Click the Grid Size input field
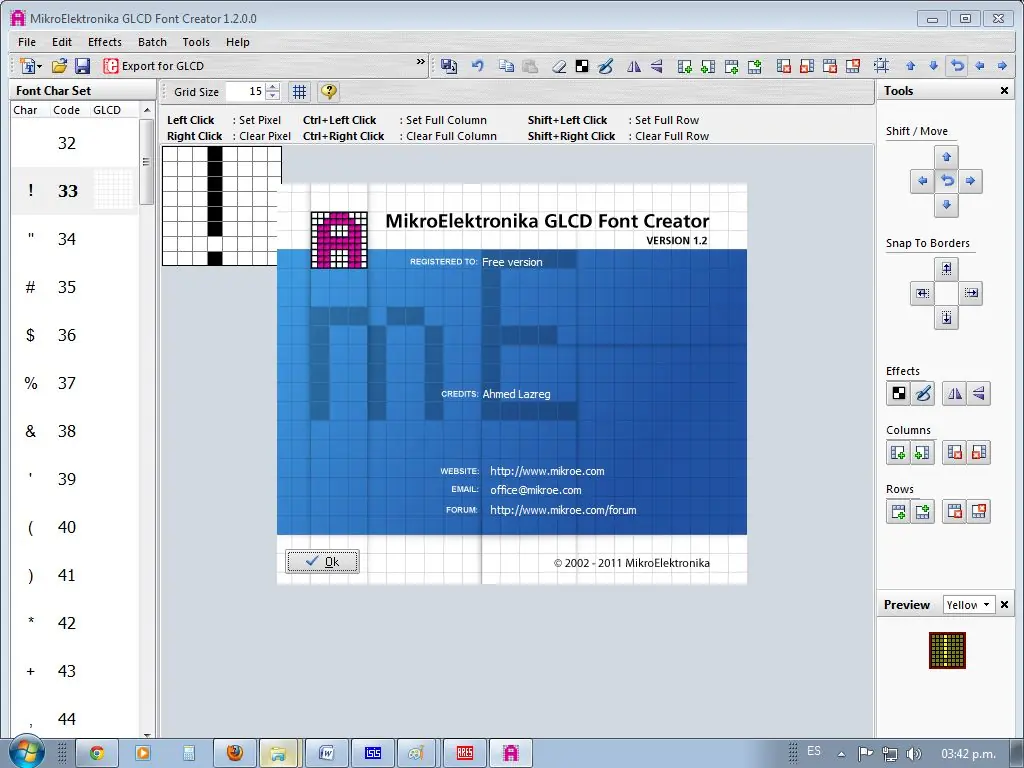The height and width of the screenshot is (768, 1024). point(246,92)
